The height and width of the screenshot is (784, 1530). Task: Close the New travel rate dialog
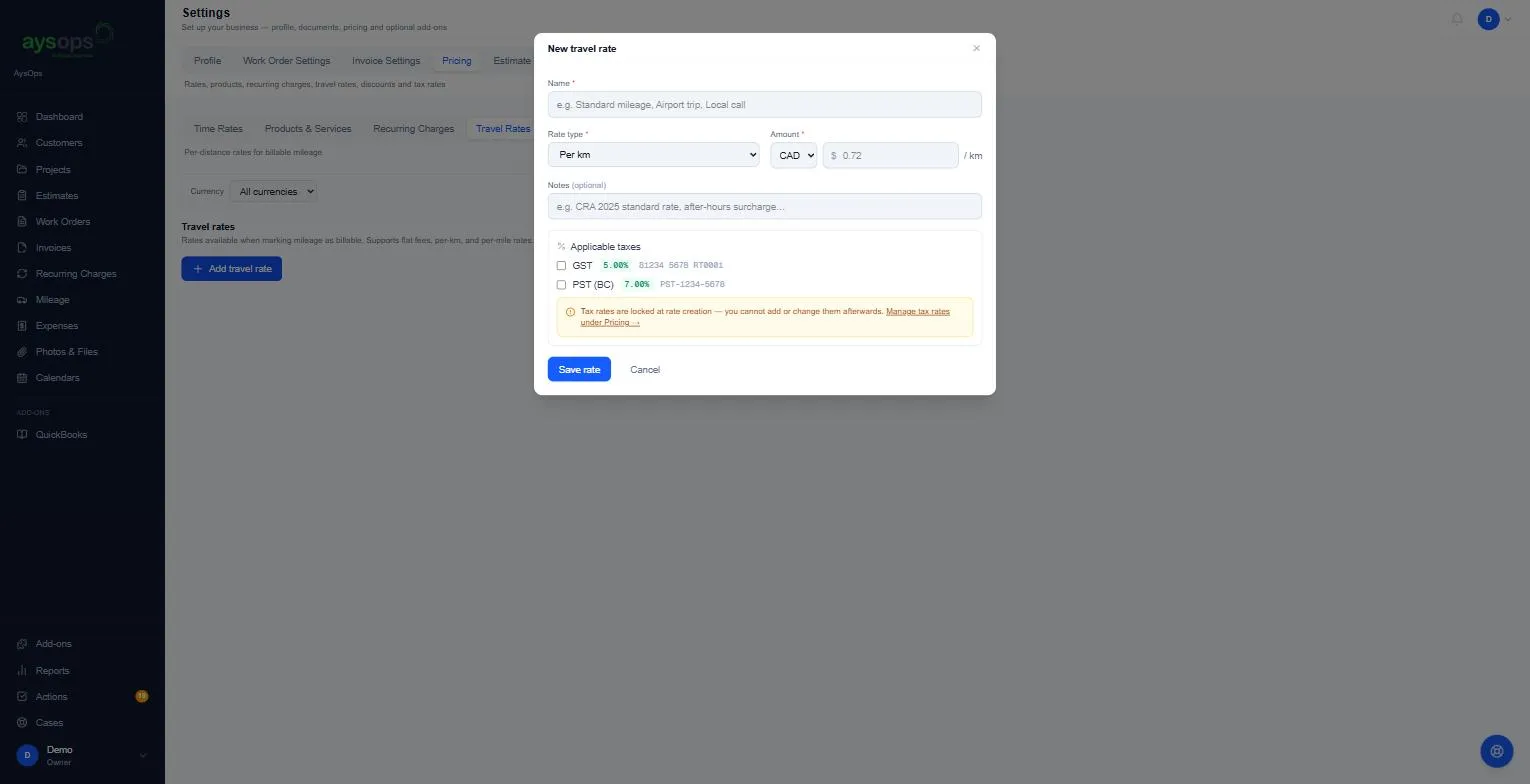click(977, 48)
